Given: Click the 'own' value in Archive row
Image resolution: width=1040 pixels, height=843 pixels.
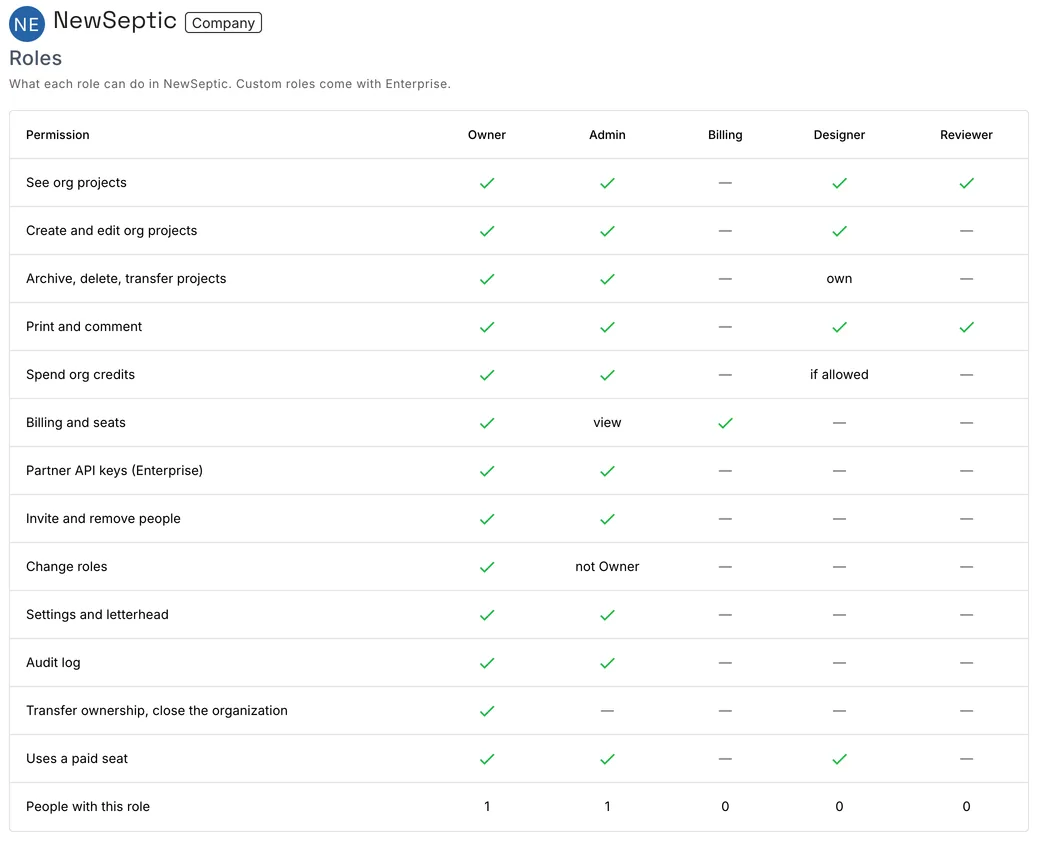Looking at the screenshot, I should (x=839, y=279).
